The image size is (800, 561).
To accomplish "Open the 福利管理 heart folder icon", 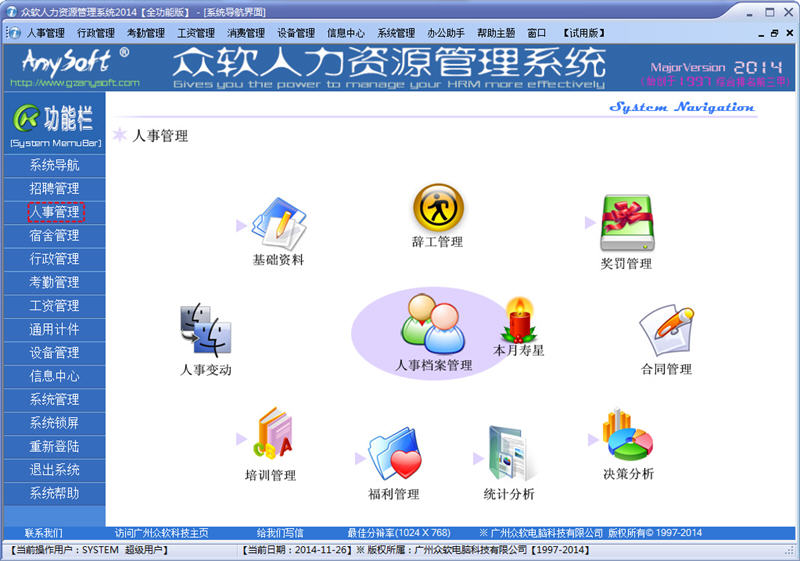I will click(x=395, y=454).
